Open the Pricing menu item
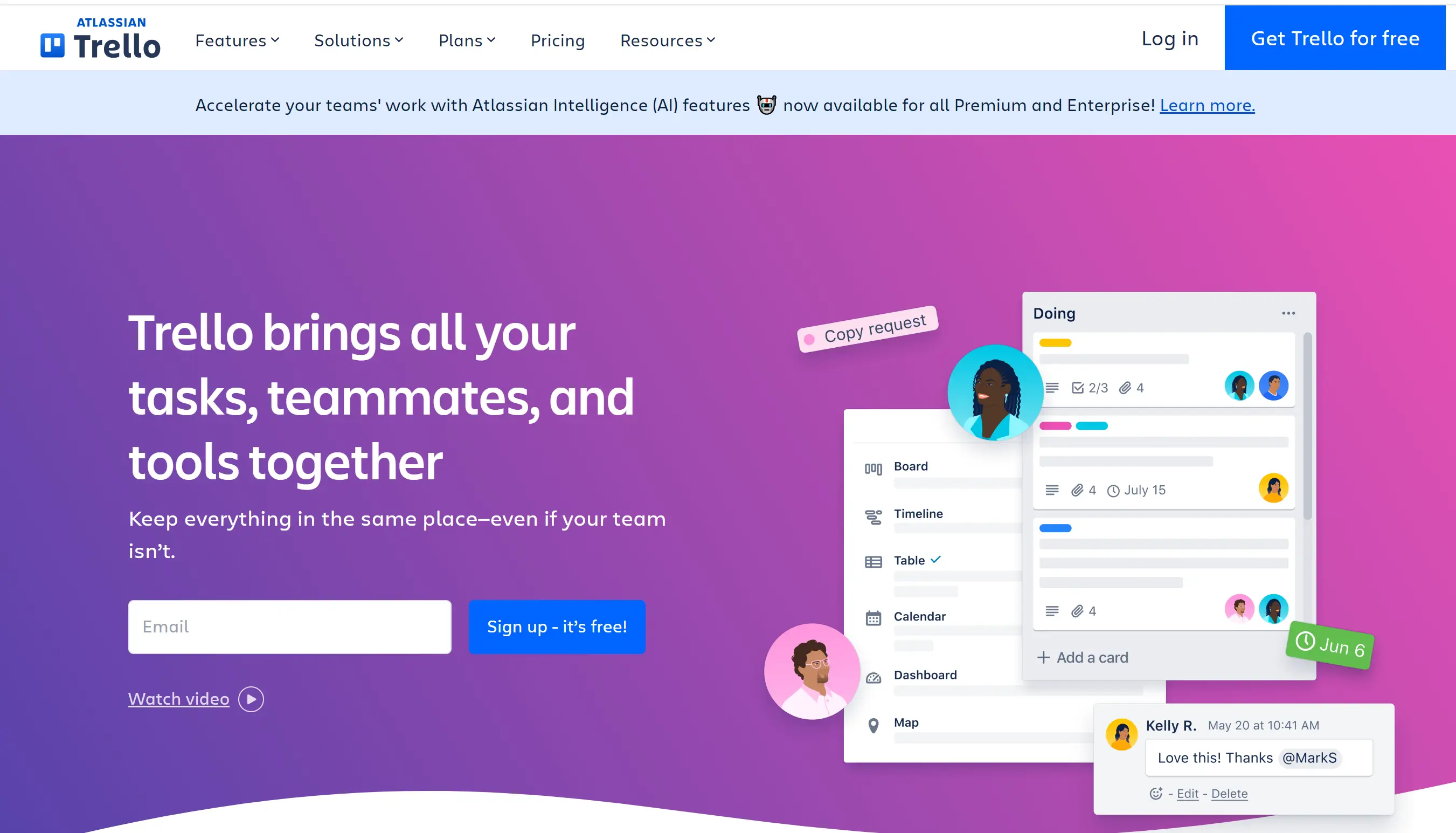Image resolution: width=1456 pixels, height=833 pixels. coord(558,40)
